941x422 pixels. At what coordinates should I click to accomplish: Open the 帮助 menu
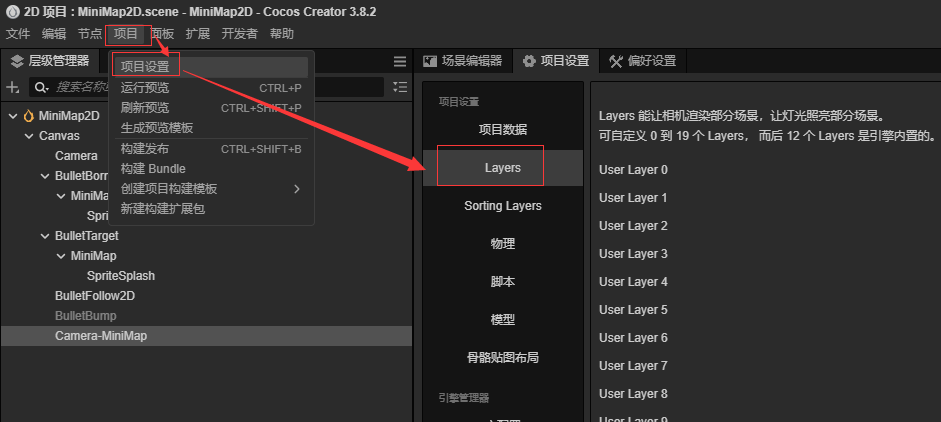tap(281, 34)
